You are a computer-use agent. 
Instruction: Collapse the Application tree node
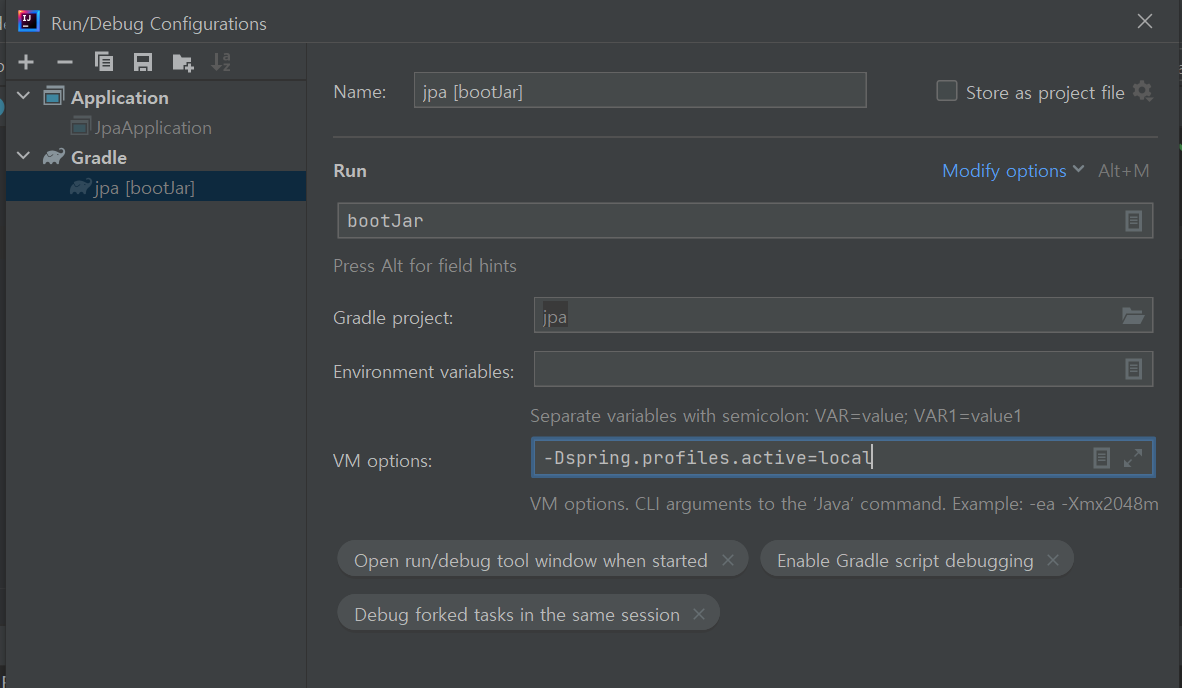pyautogui.click(x=23, y=96)
